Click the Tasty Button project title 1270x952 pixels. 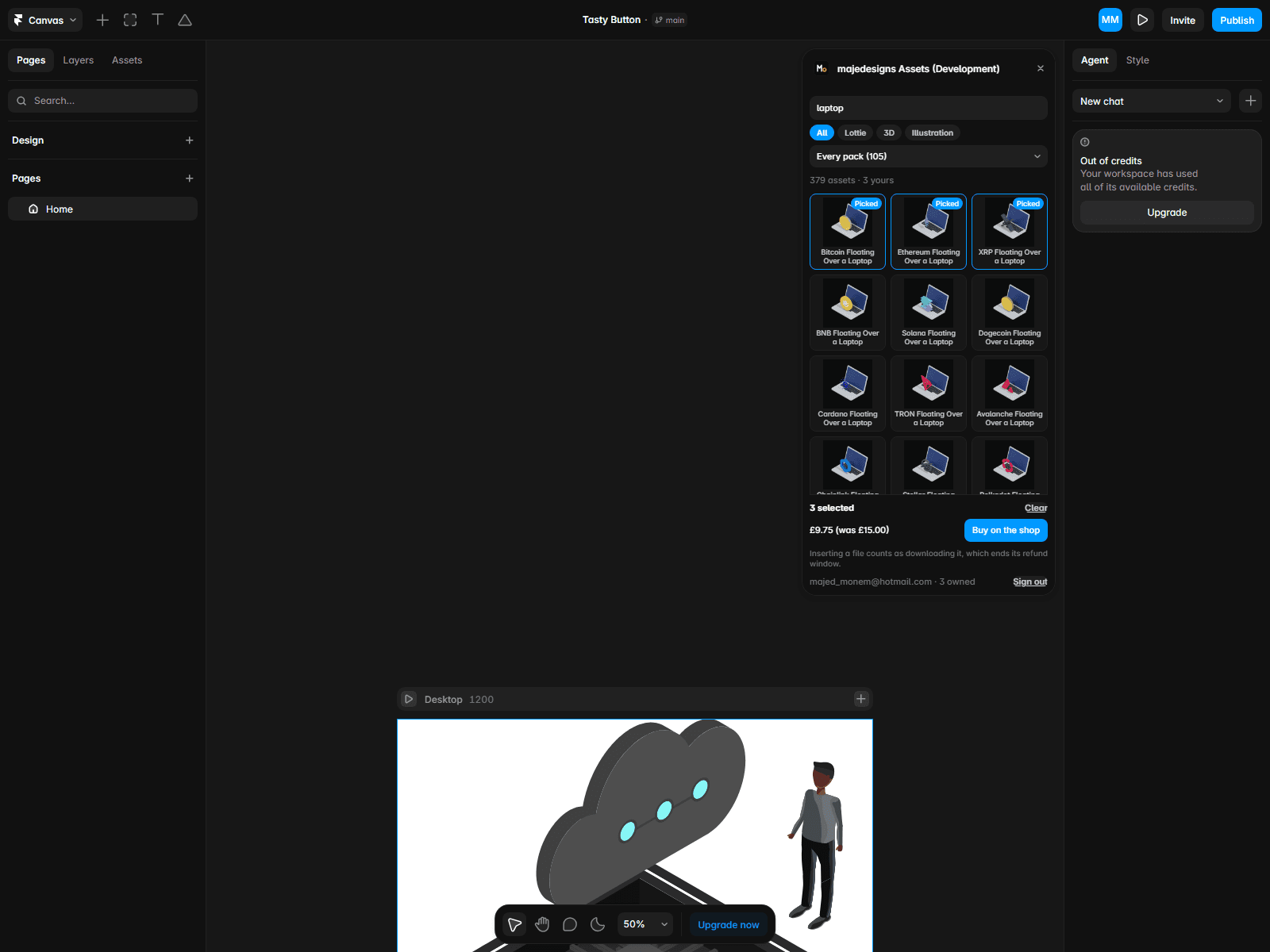611,20
